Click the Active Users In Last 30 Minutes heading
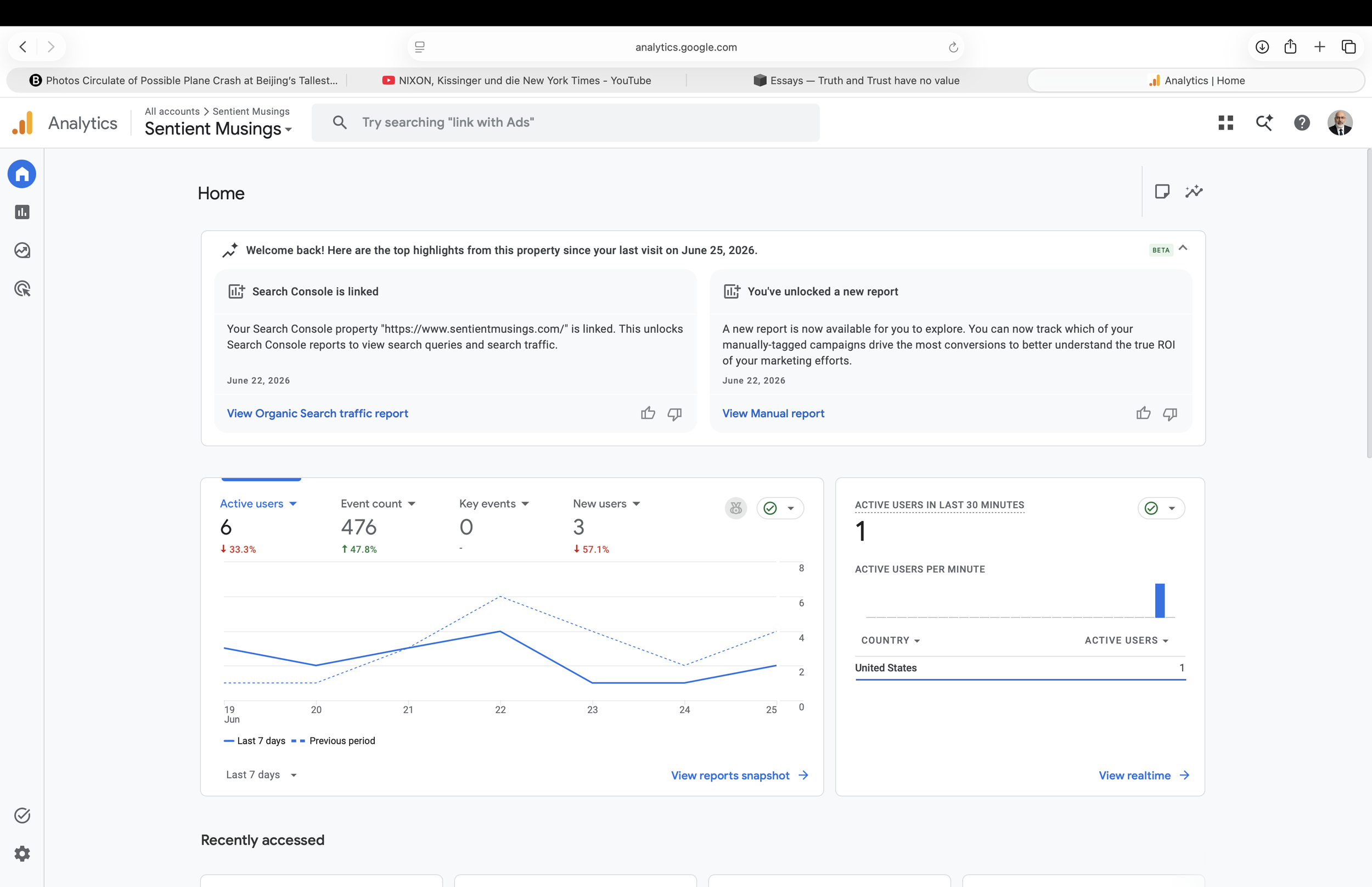The width and height of the screenshot is (1372, 887). [940, 505]
